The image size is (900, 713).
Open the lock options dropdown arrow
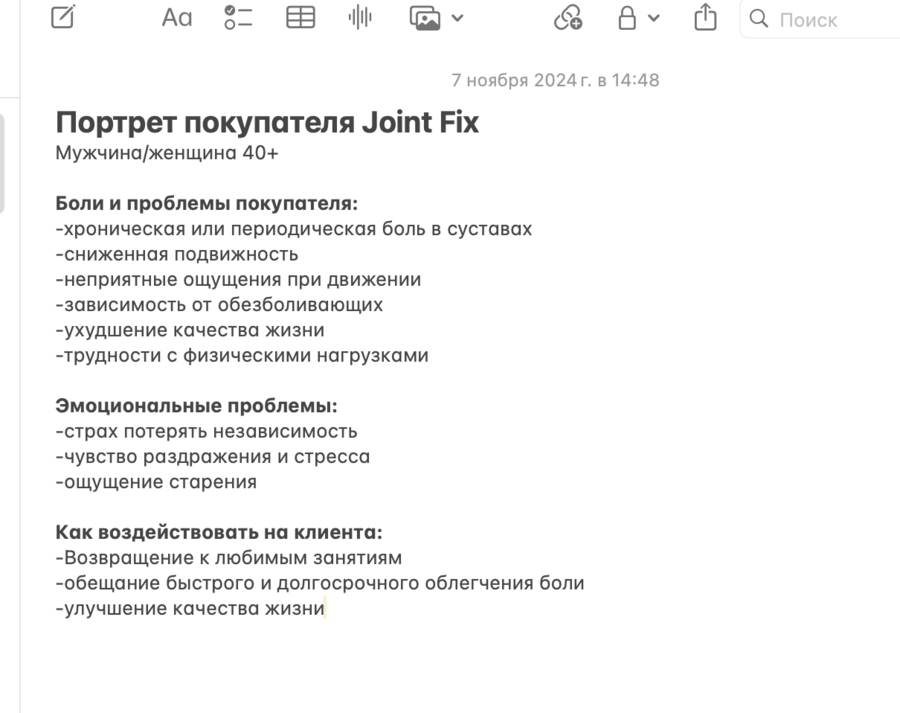(x=653, y=18)
